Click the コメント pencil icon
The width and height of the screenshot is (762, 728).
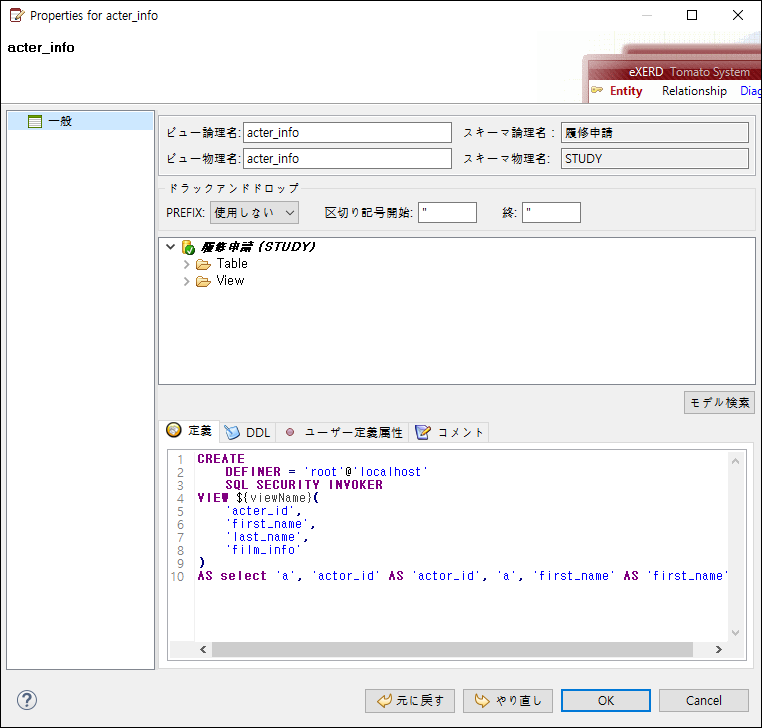click(423, 432)
